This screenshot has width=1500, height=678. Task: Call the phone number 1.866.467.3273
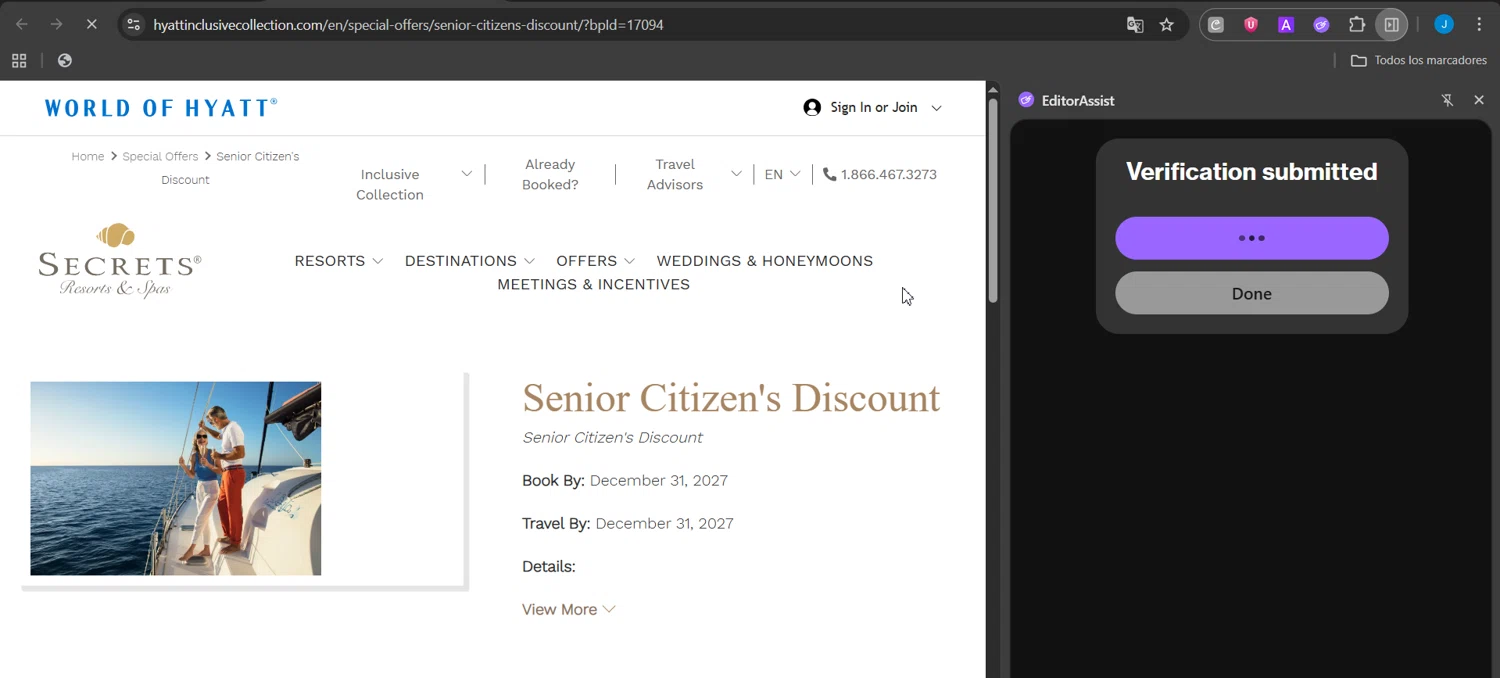click(880, 174)
